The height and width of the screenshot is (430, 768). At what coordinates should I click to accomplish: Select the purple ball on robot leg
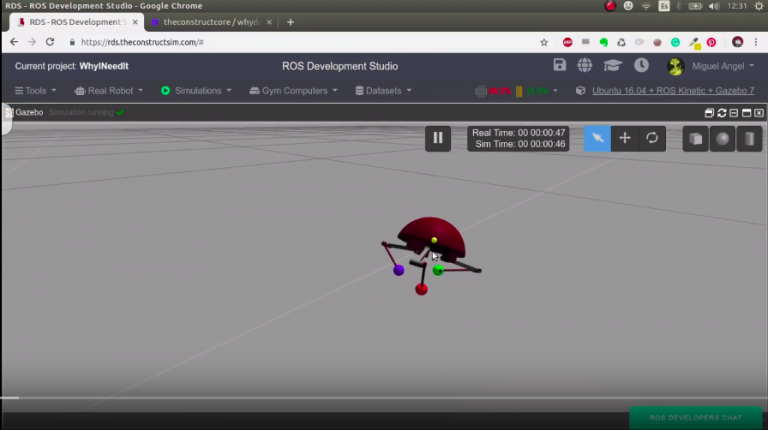coord(399,270)
